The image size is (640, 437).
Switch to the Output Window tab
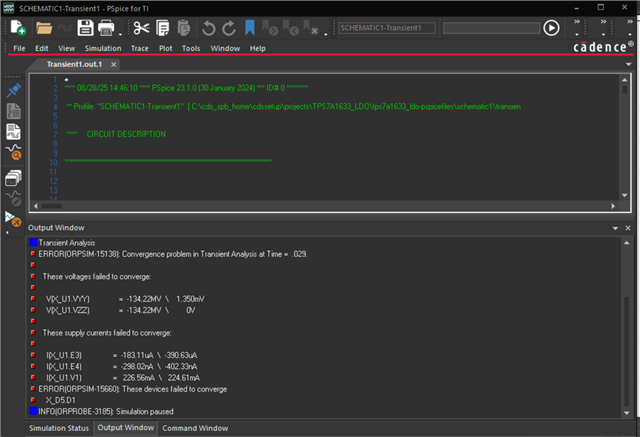(126, 428)
